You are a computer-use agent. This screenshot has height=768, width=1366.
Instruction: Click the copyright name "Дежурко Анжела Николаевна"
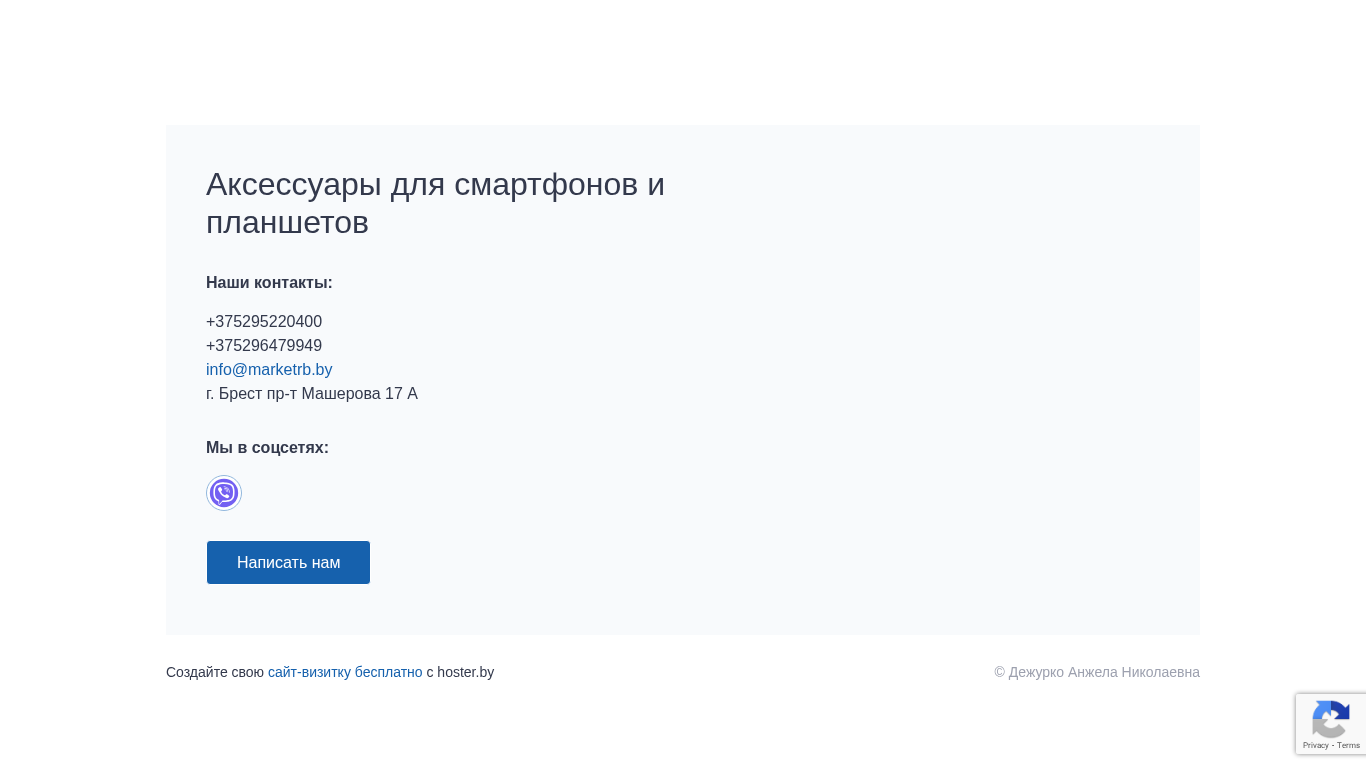point(1104,672)
